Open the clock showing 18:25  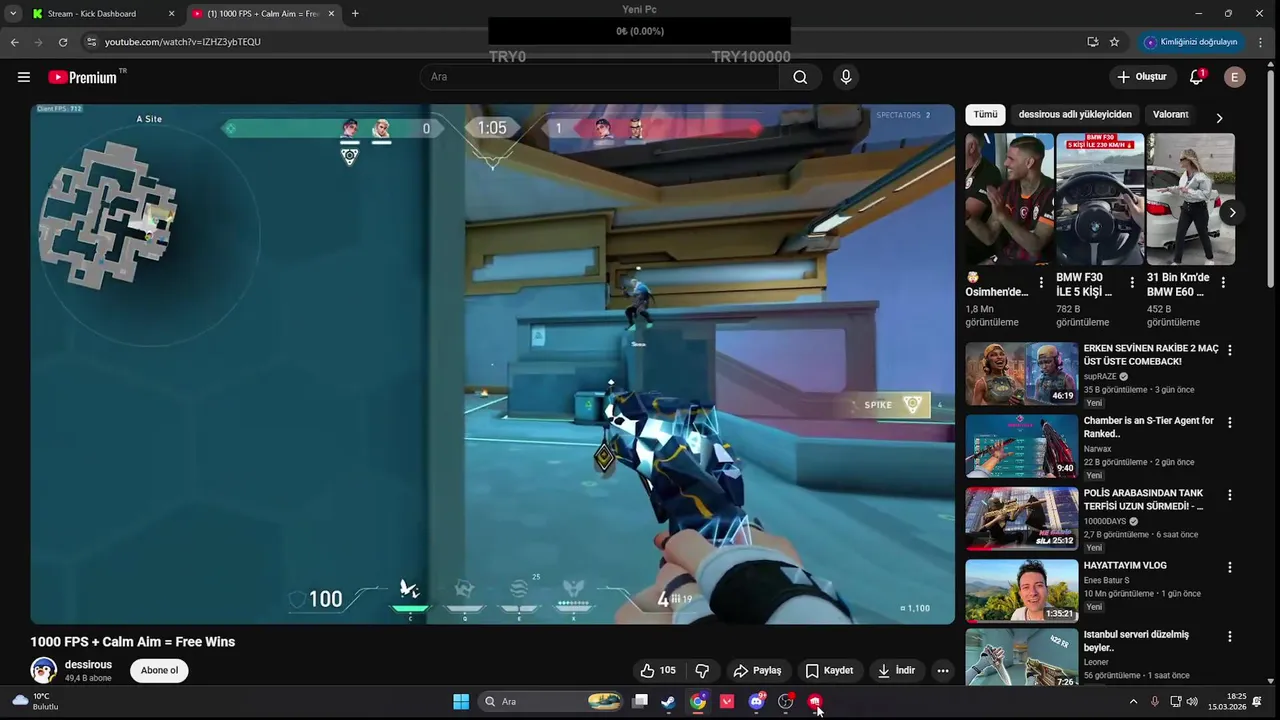tap(1228, 701)
